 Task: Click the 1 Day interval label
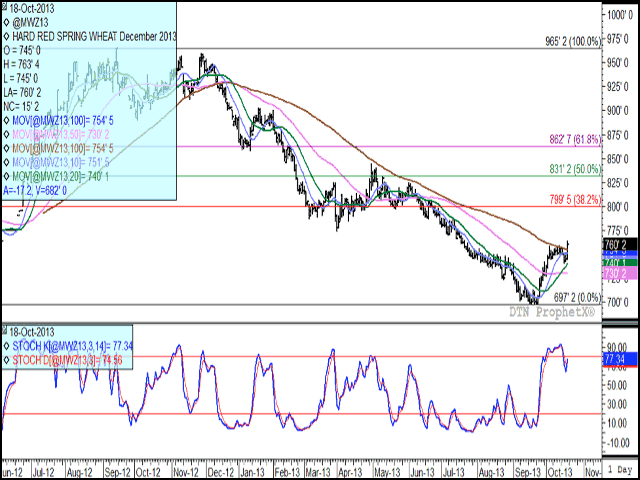[620, 468]
